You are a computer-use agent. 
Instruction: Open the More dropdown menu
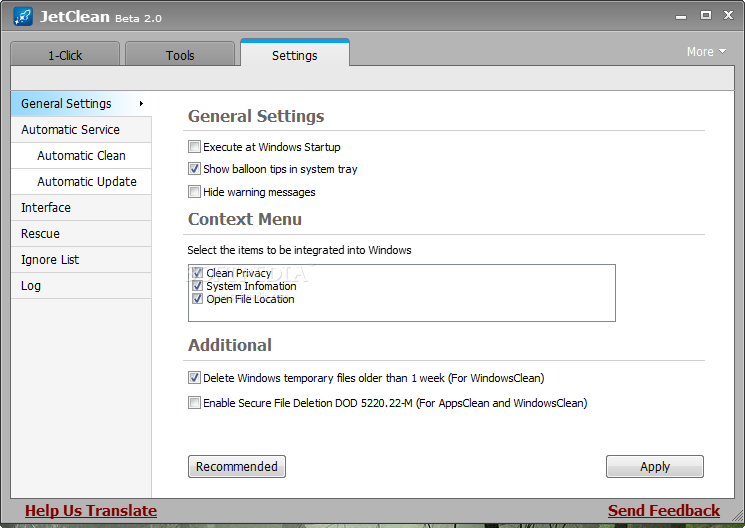point(706,51)
